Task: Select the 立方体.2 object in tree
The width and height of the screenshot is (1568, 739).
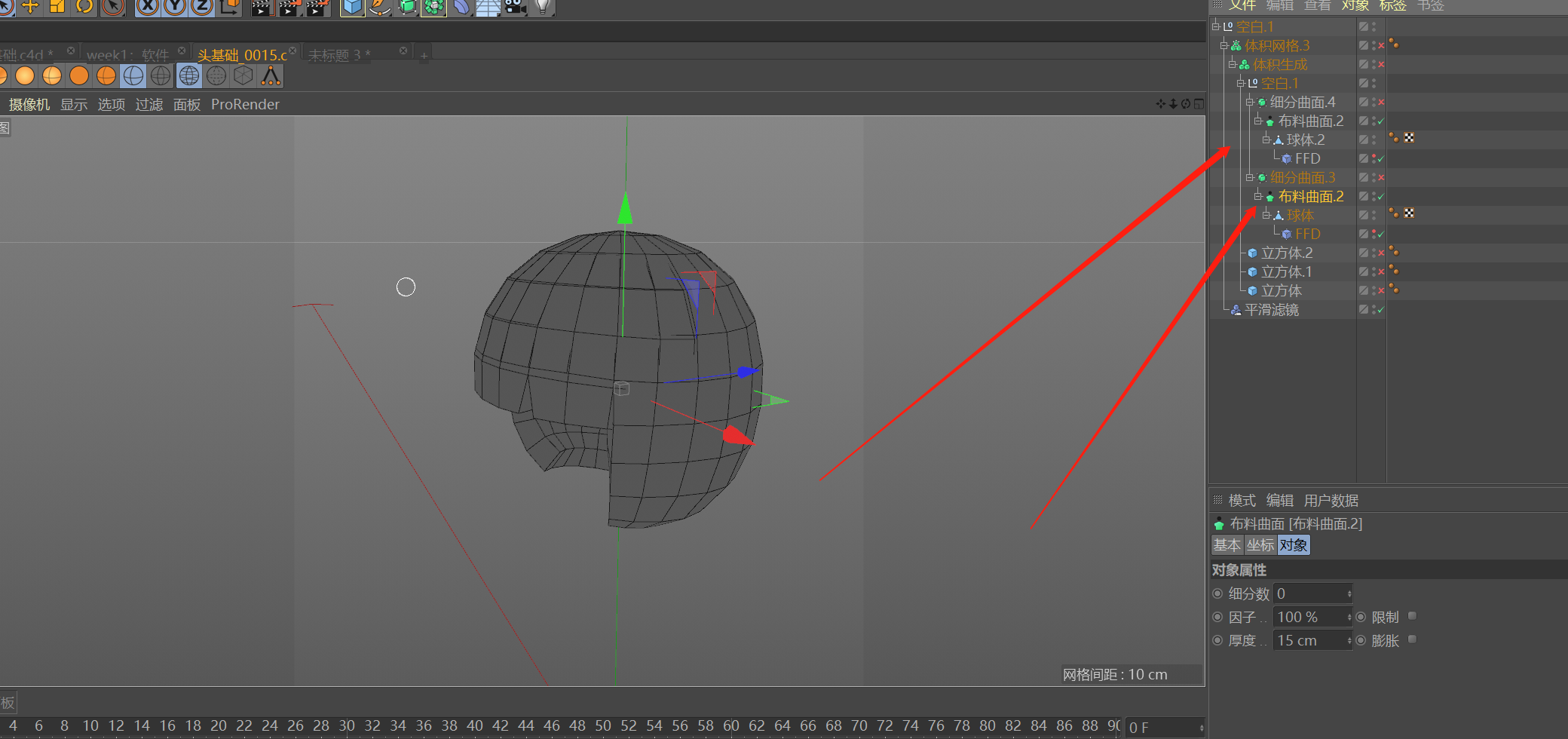Action: [1287, 253]
